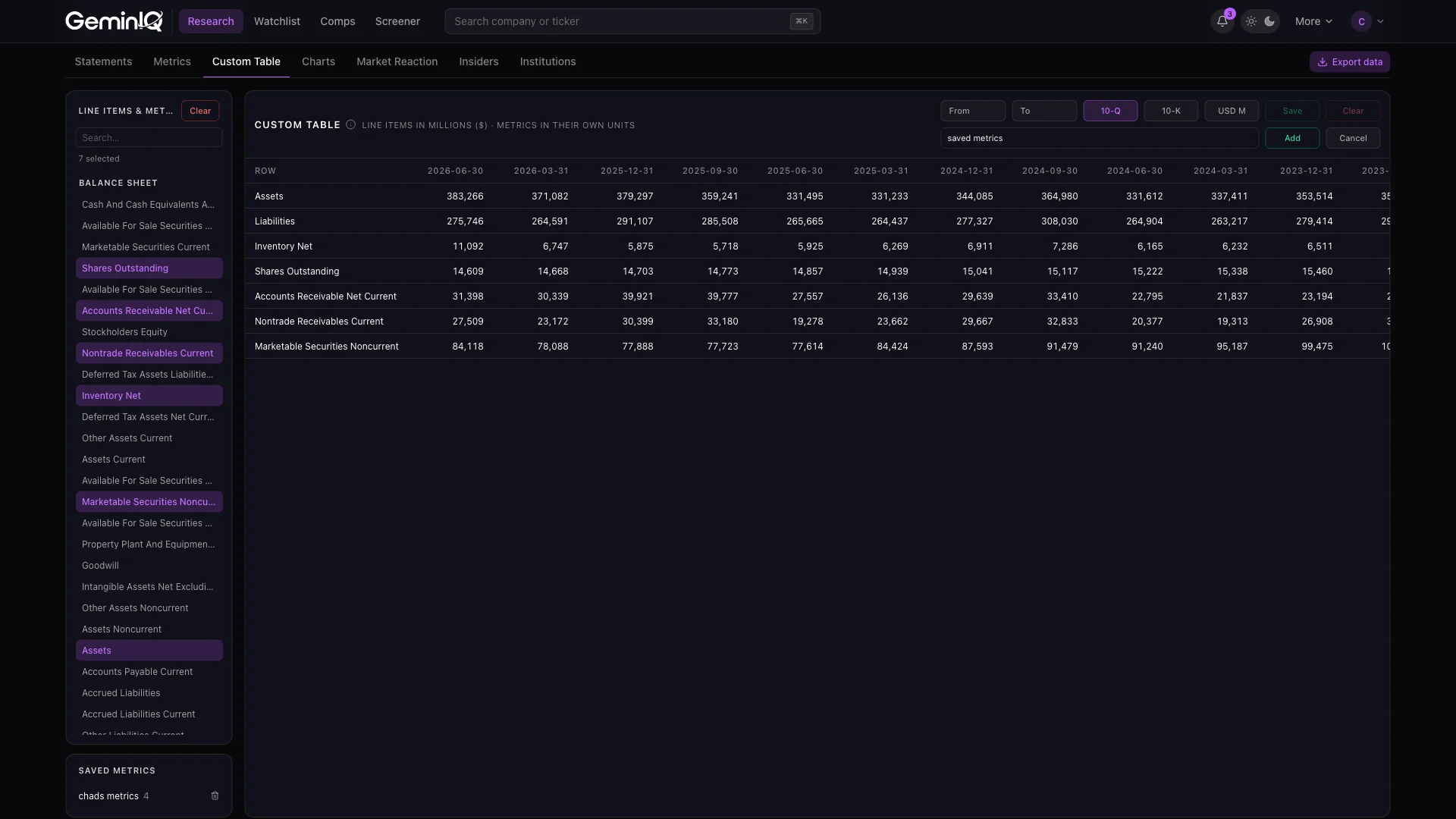1456x819 pixels.
Task: Expand account menu chevron
Action: pos(1380,21)
